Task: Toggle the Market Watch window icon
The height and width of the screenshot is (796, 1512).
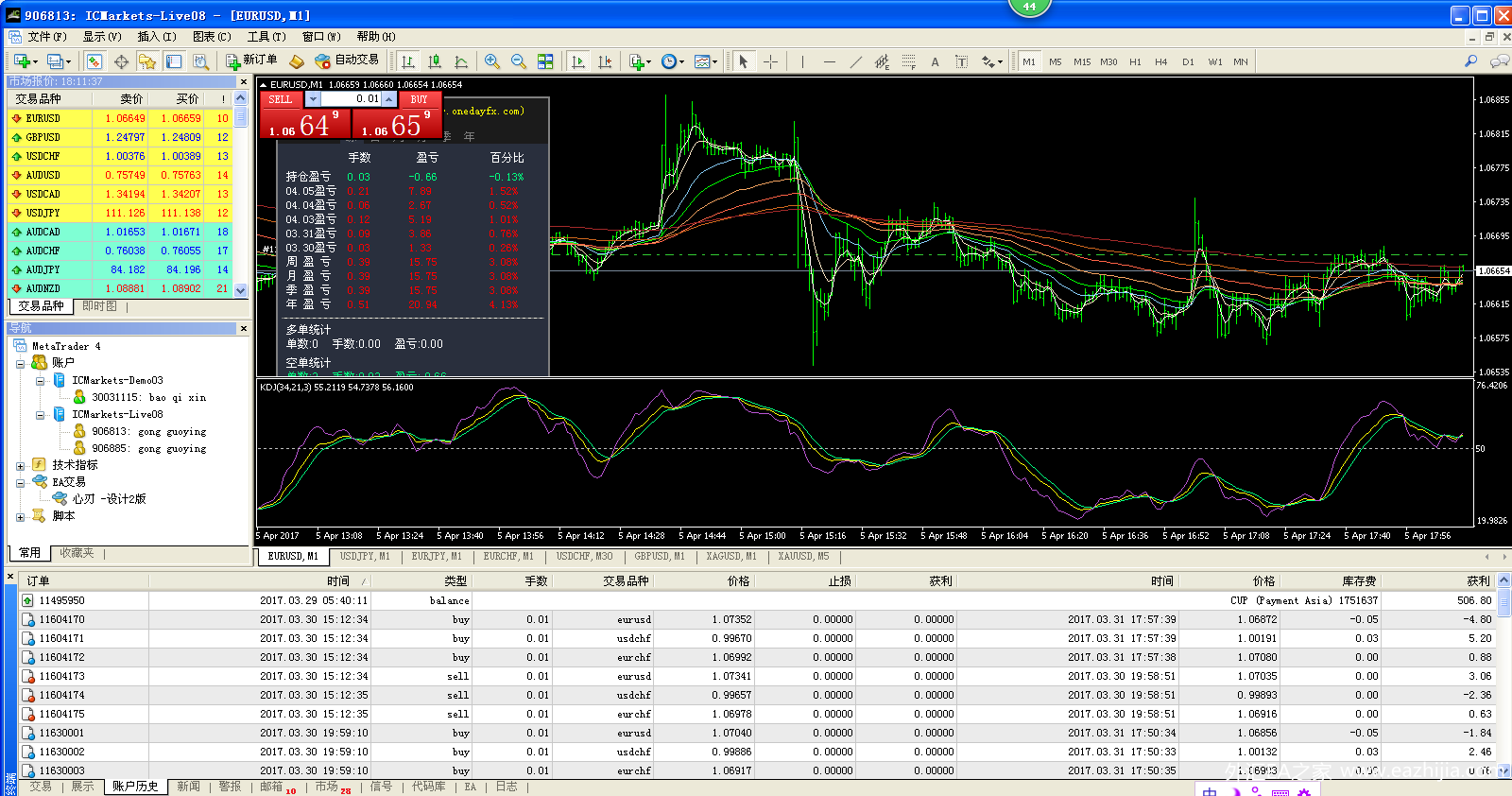Action: tap(94, 61)
